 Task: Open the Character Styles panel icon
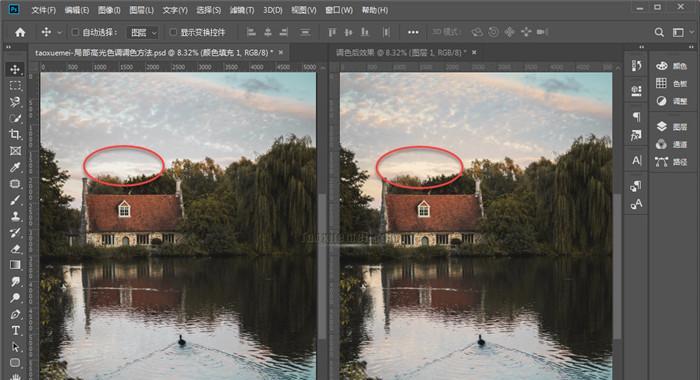pyautogui.click(x=637, y=204)
